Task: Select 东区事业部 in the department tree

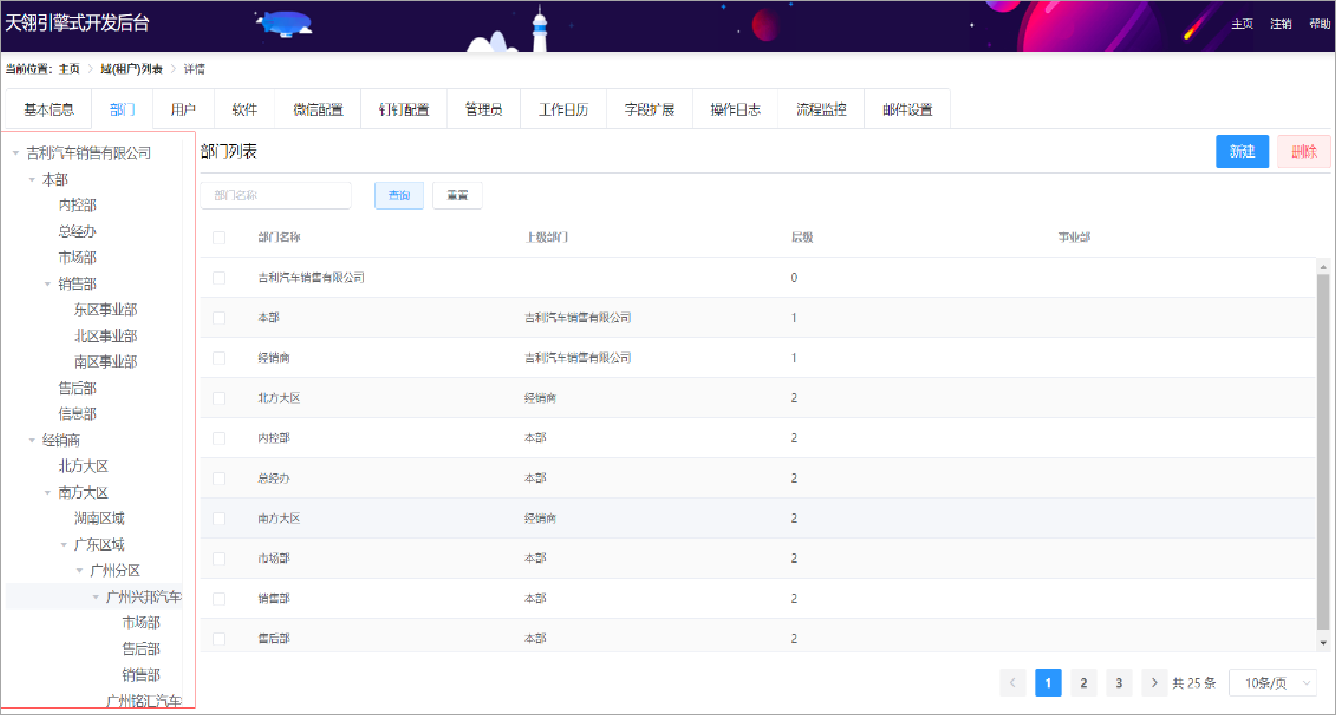Action: tap(105, 310)
